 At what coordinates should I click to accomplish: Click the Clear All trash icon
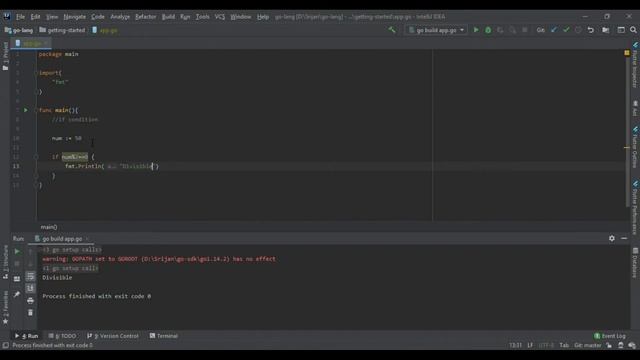[30, 313]
